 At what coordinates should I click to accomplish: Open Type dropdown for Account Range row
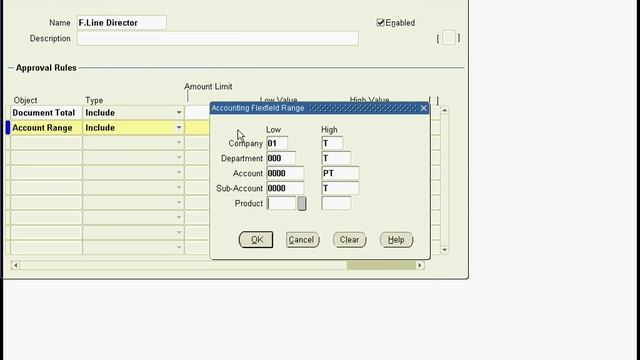(x=179, y=128)
